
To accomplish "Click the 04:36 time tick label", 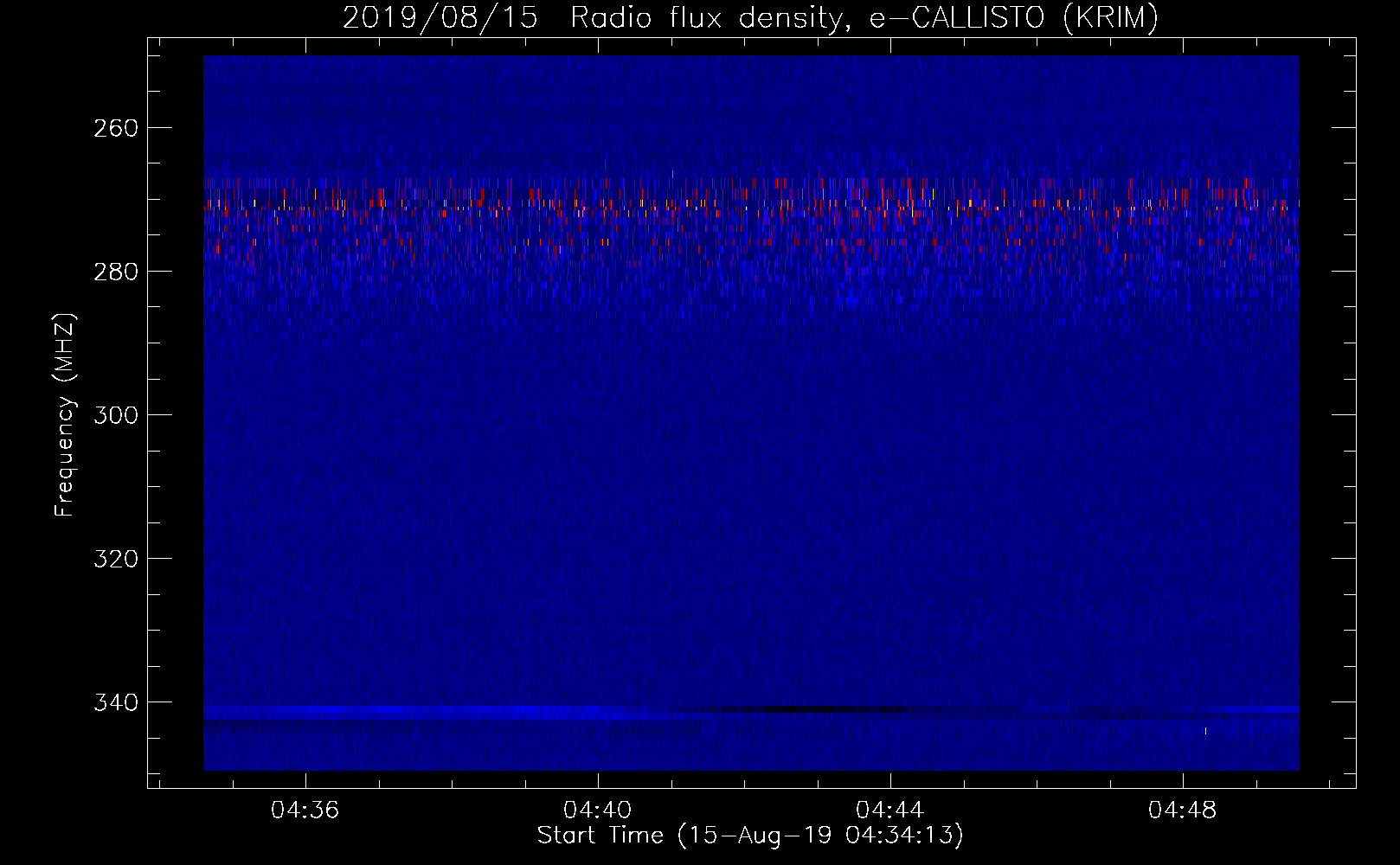I will pyautogui.click(x=305, y=811).
